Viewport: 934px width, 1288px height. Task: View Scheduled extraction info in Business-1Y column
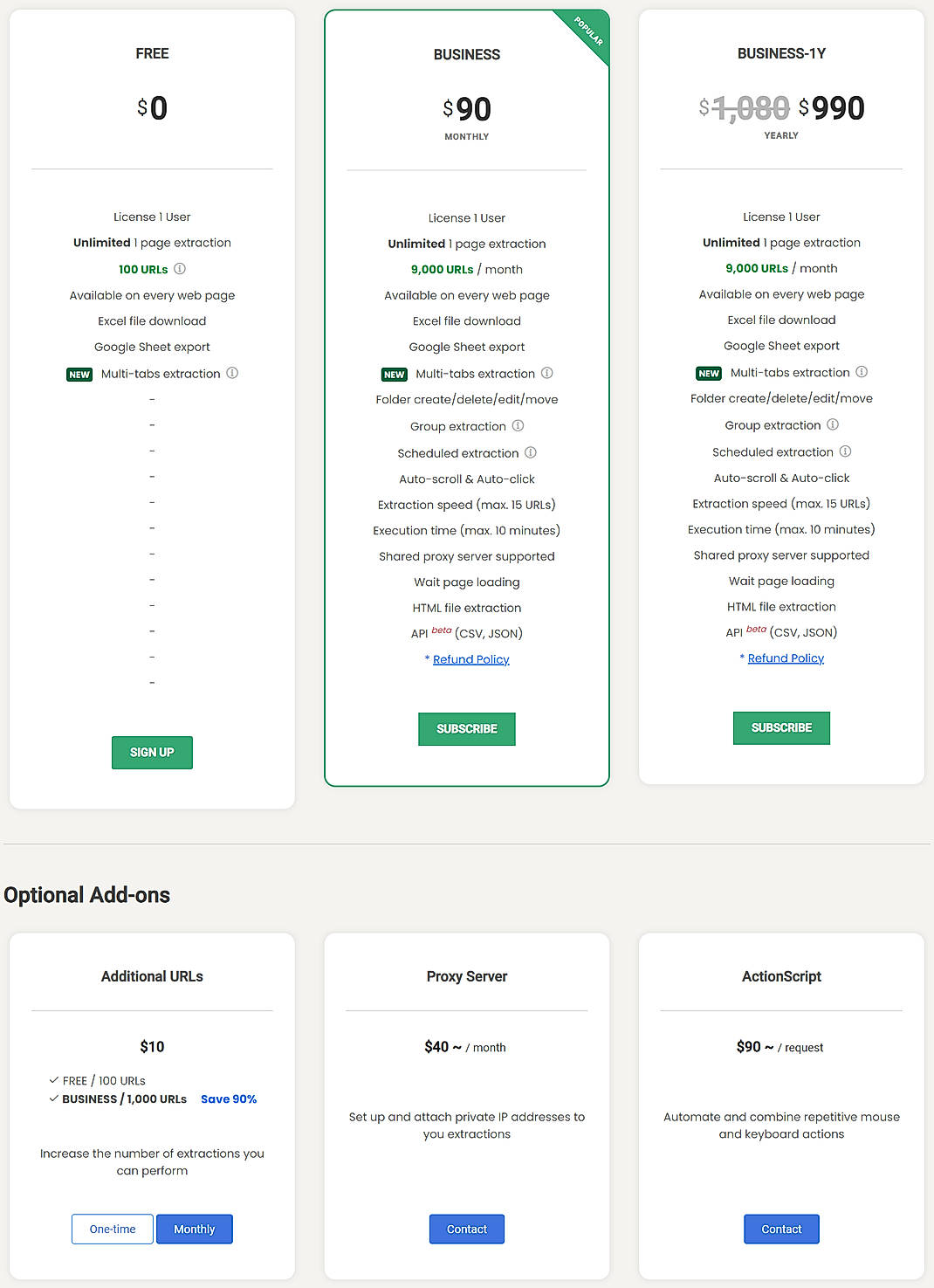click(845, 451)
